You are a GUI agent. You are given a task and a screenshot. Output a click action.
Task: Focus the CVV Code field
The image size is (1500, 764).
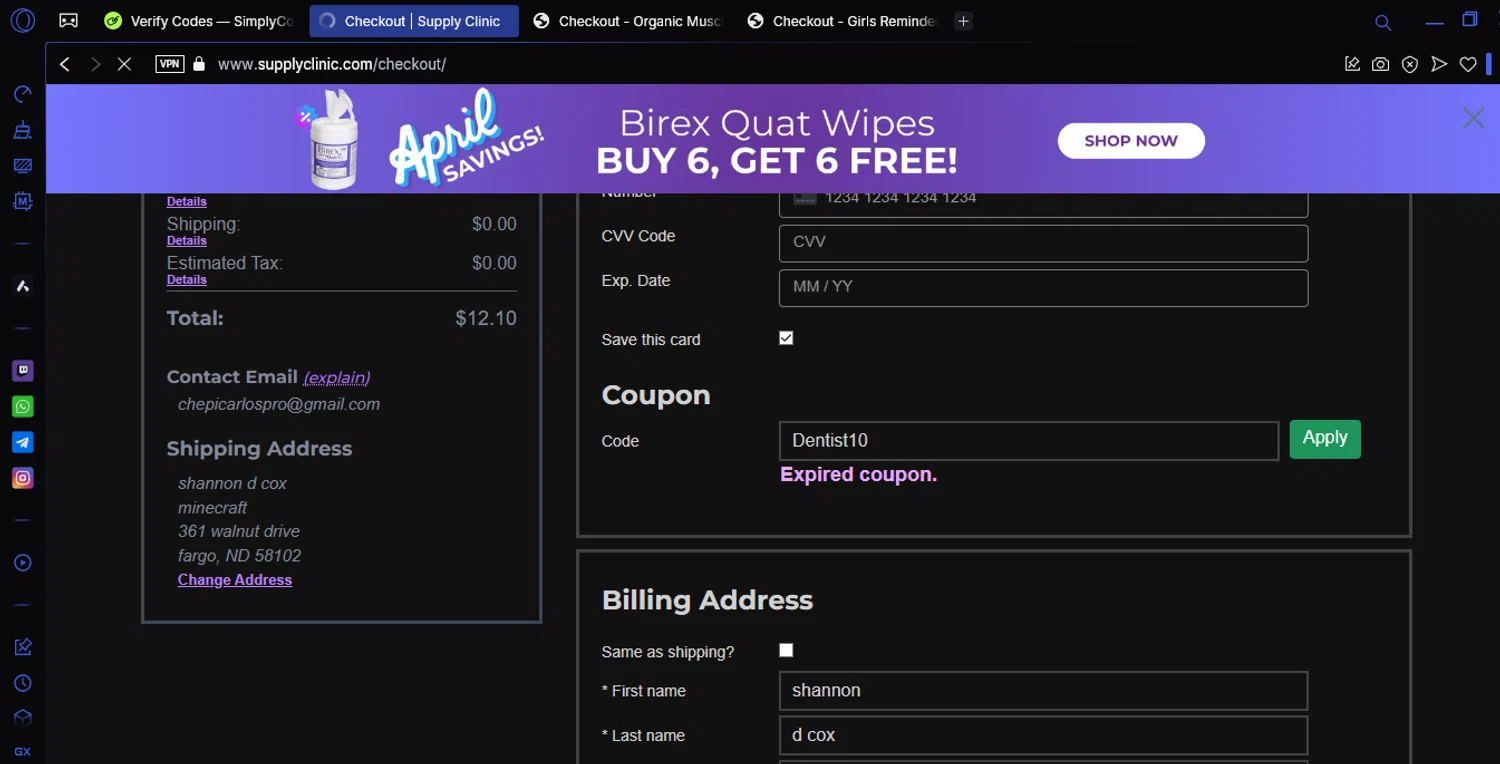[x=1043, y=243]
